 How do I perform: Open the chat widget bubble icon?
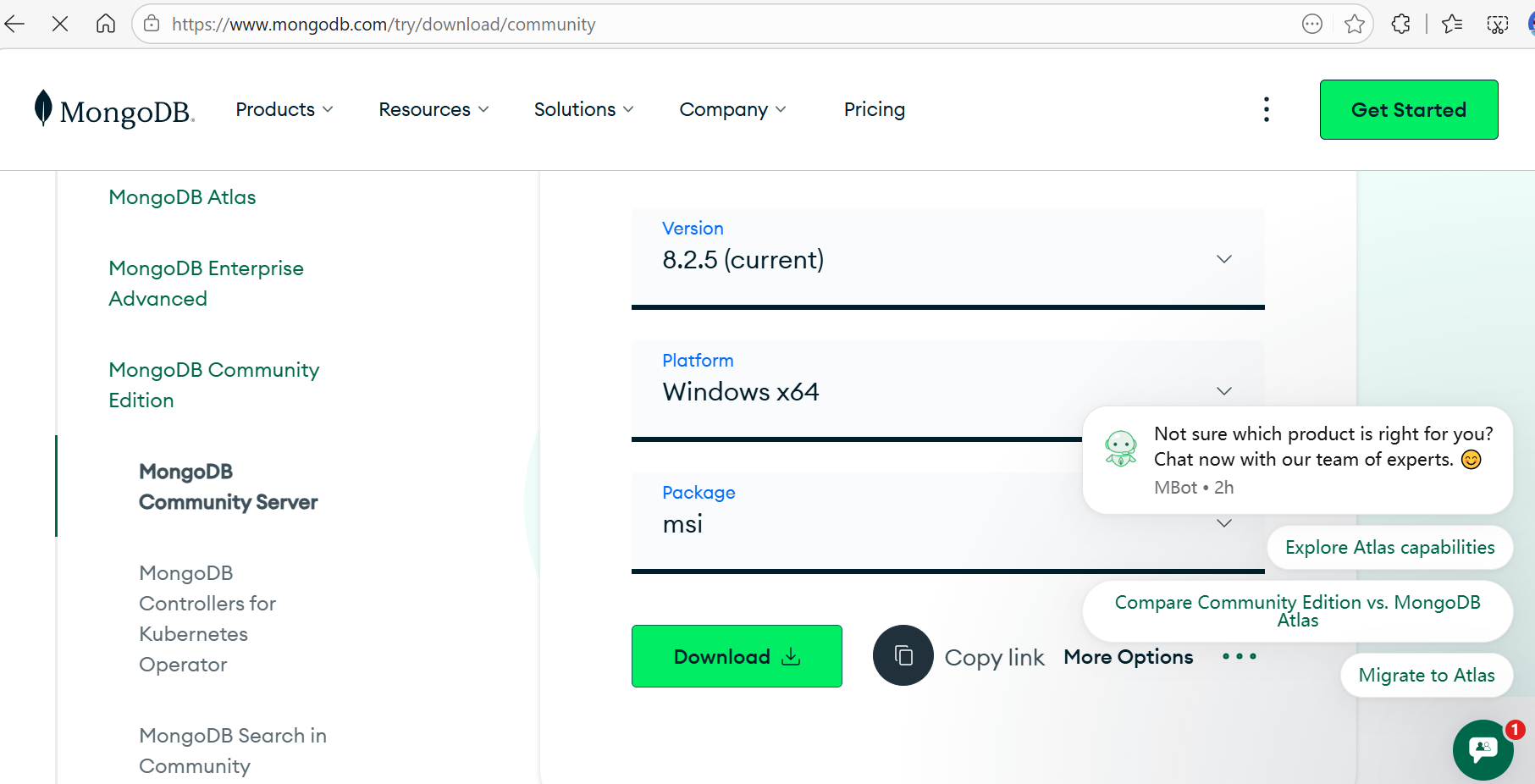[x=1483, y=749]
